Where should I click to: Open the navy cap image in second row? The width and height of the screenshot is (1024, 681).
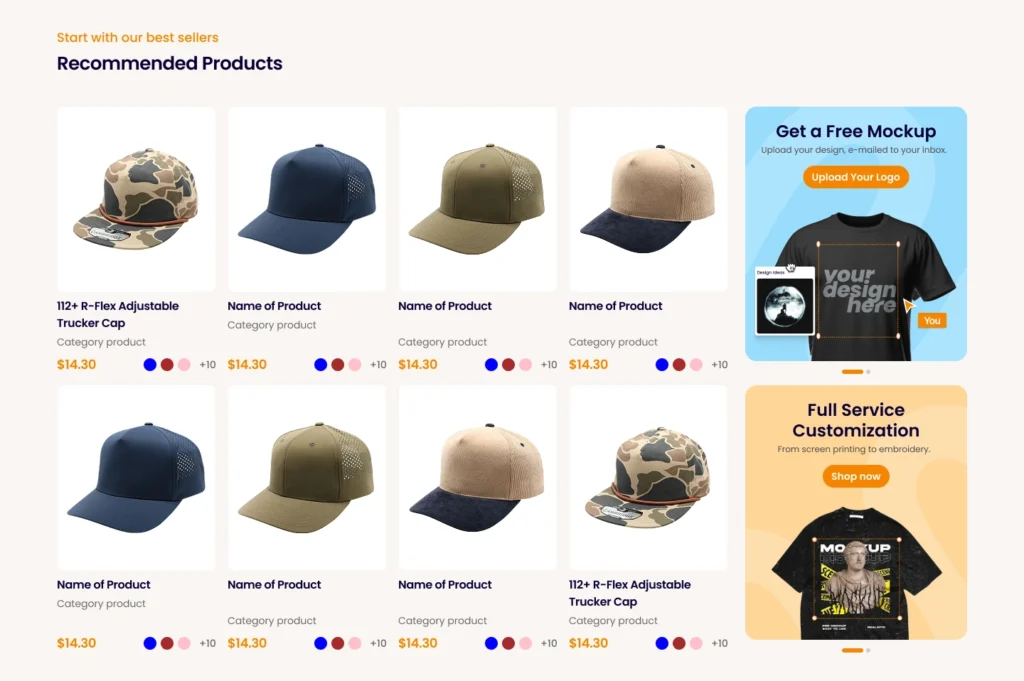click(x=136, y=477)
